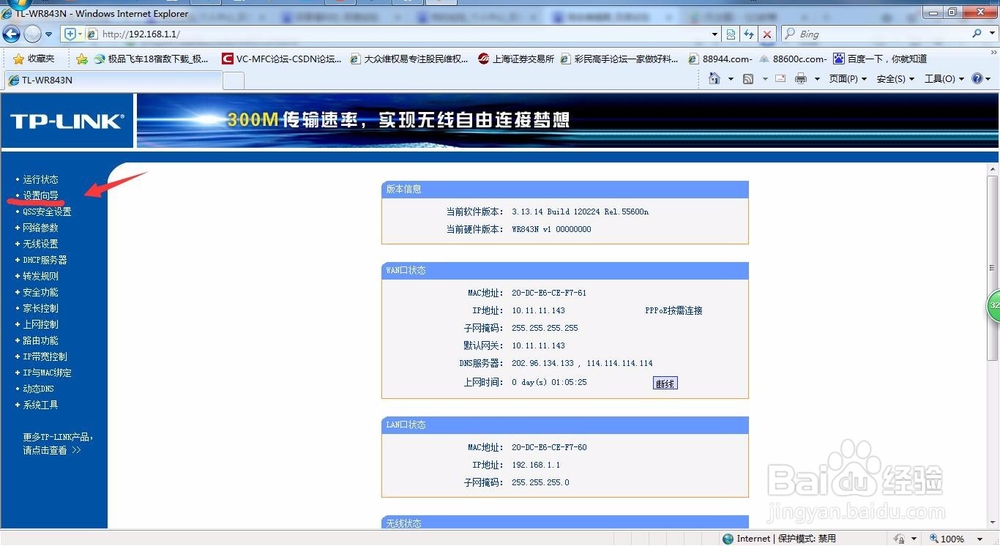
Task: Expand 安全功能 menu
Action: click(x=40, y=292)
